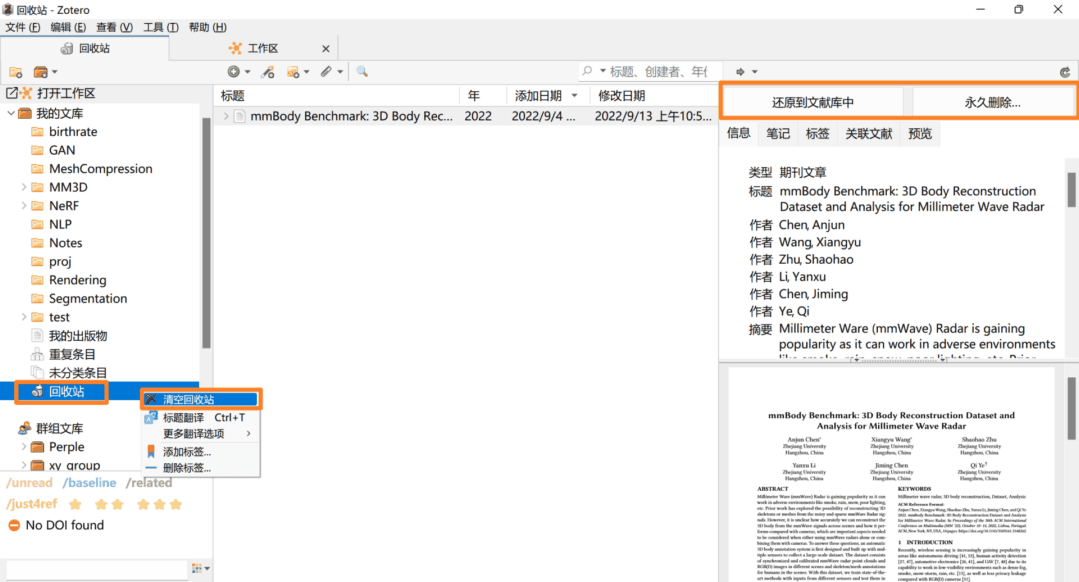Expand the MM3D collection
Screen dimensions: 1079x582
click(25, 187)
